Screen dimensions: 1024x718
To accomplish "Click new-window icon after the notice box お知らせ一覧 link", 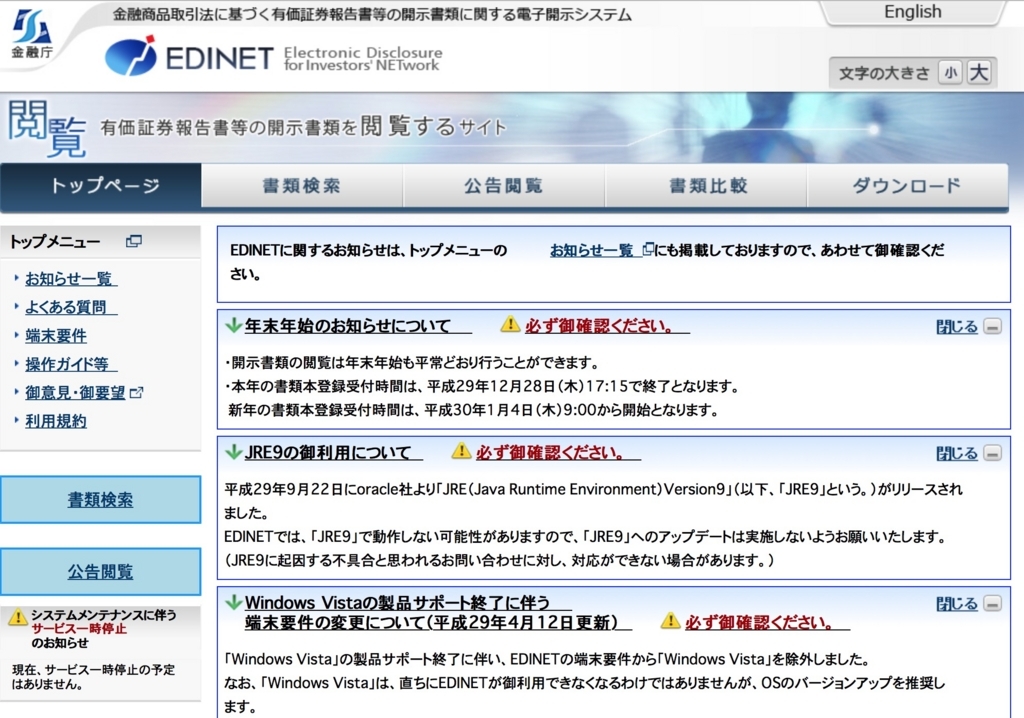I will pyautogui.click(x=648, y=250).
